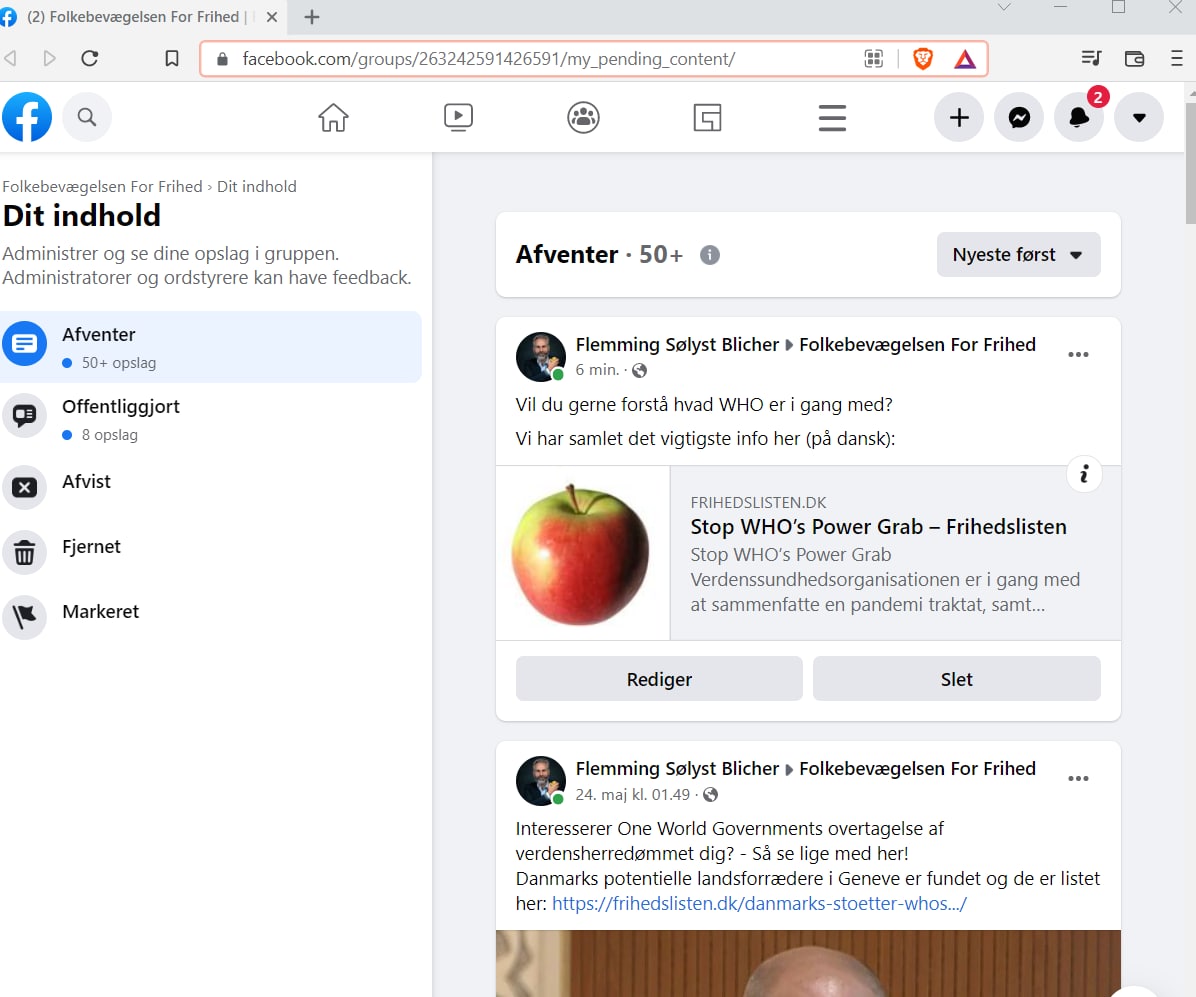Select the Afventer section
Viewport: 1196px width, 997px height.
[211, 347]
